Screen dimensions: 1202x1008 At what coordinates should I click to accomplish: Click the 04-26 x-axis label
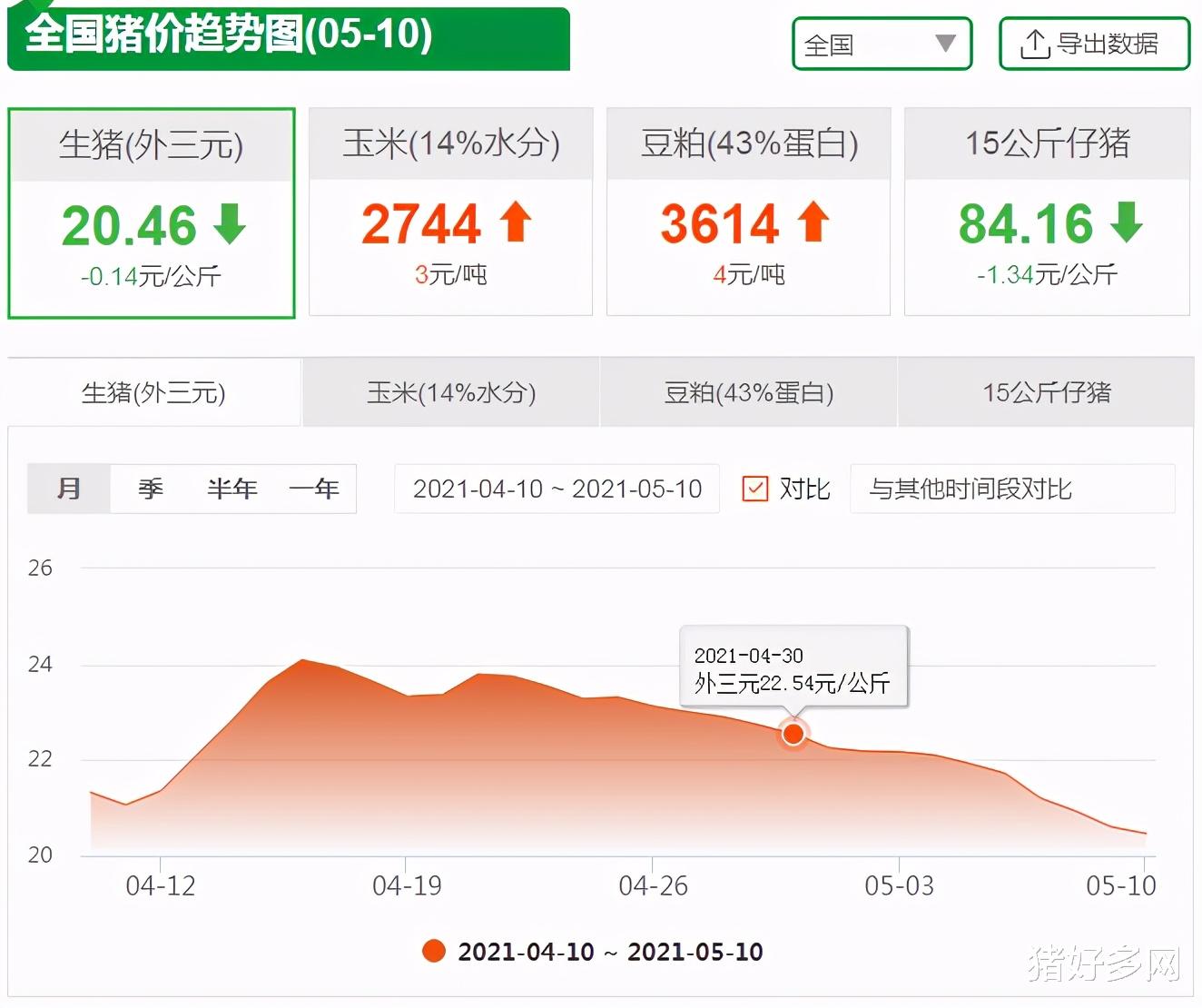653,885
